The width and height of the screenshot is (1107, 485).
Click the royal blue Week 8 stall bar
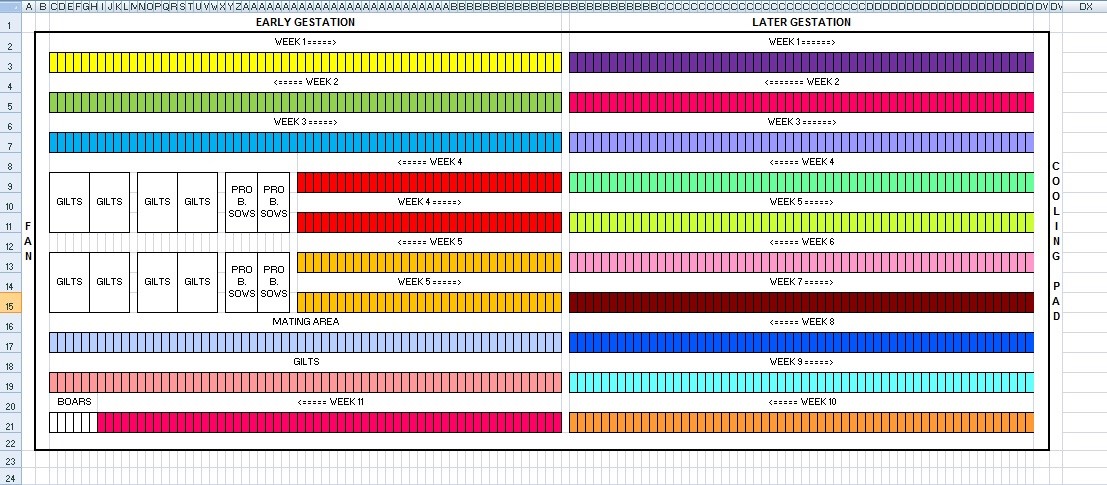[801, 342]
